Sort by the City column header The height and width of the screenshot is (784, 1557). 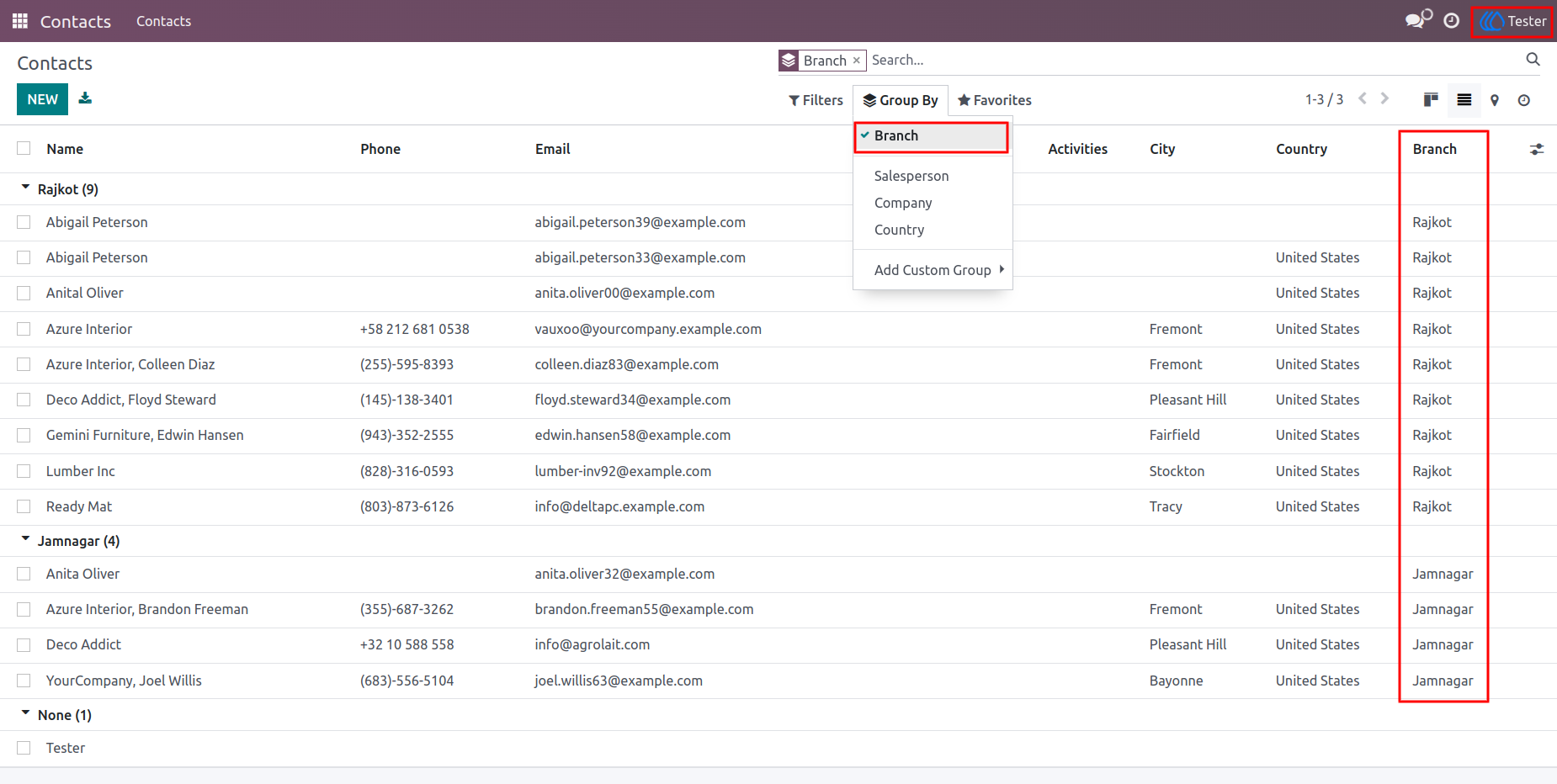click(x=1162, y=149)
